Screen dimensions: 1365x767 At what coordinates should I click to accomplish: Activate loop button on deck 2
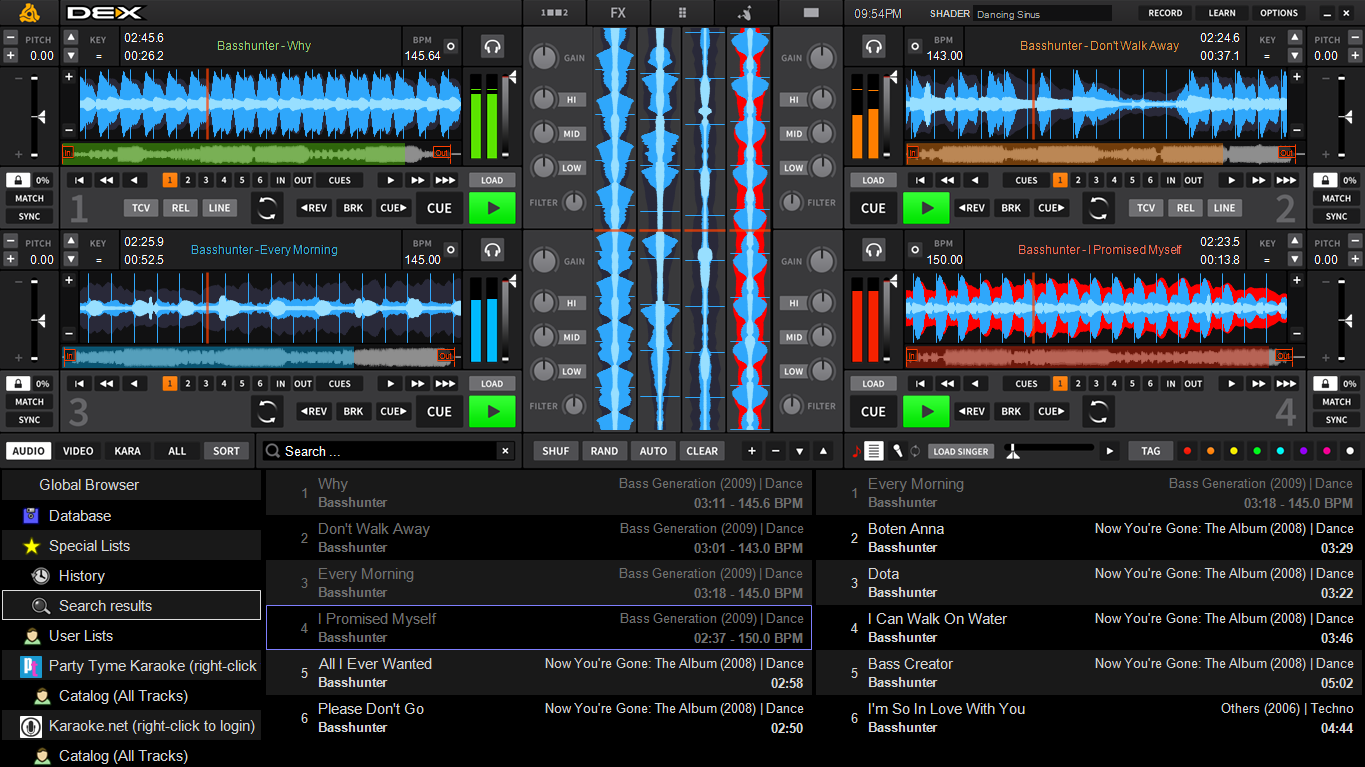coord(1098,208)
